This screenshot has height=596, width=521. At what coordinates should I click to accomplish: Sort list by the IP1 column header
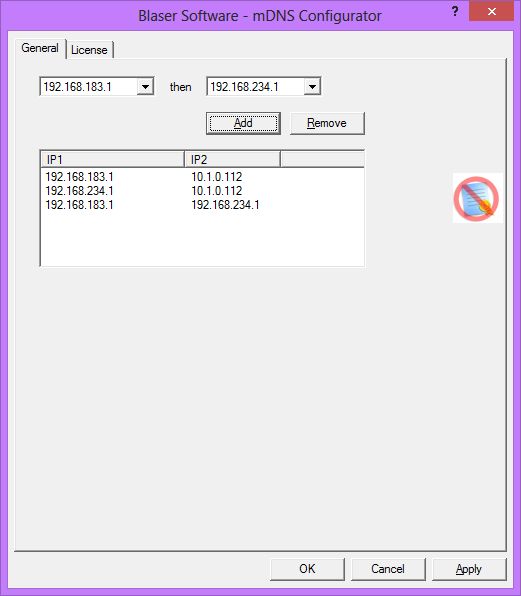(x=112, y=159)
